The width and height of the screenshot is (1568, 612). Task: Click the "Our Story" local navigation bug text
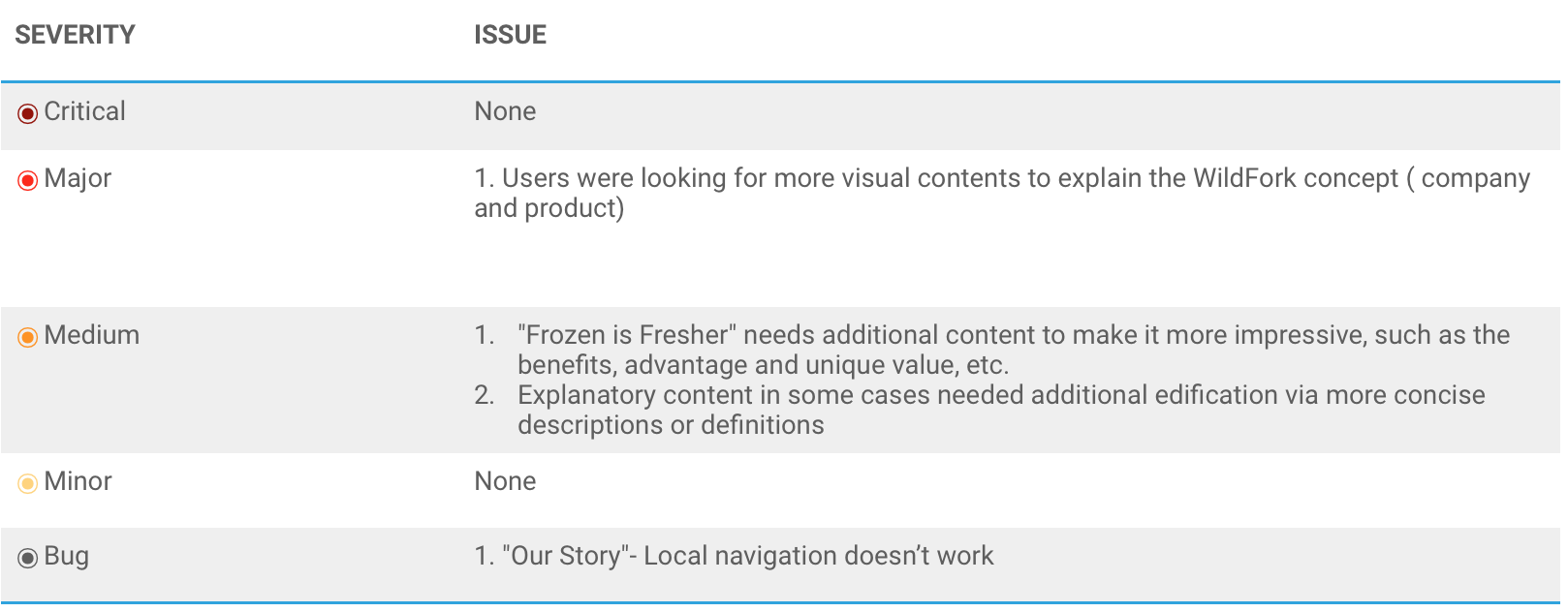pyautogui.click(x=746, y=556)
